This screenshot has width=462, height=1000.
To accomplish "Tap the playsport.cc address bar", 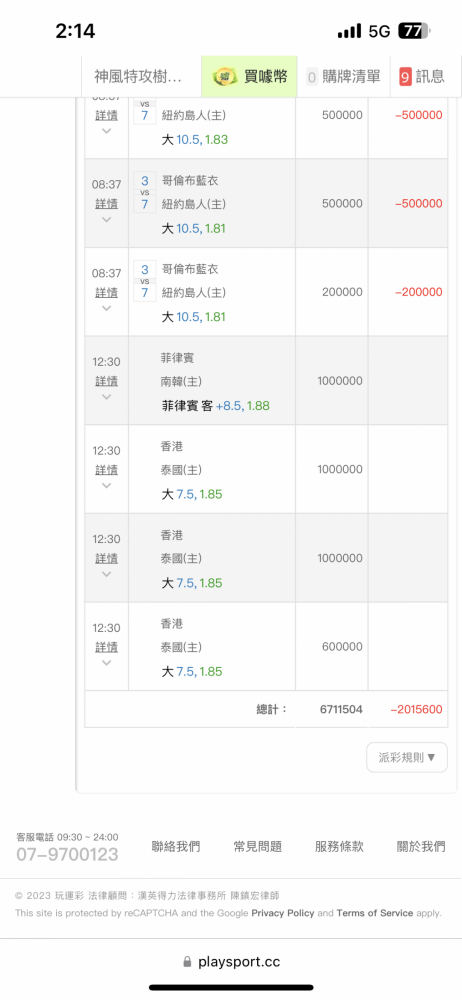I will [x=231, y=961].
